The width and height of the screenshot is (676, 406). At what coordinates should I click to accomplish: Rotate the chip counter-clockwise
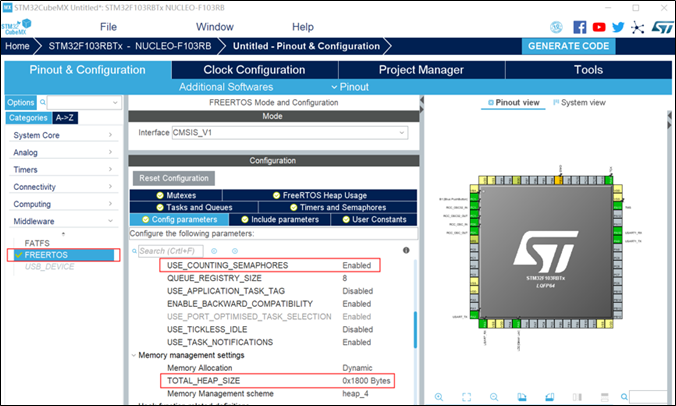pos(549,397)
